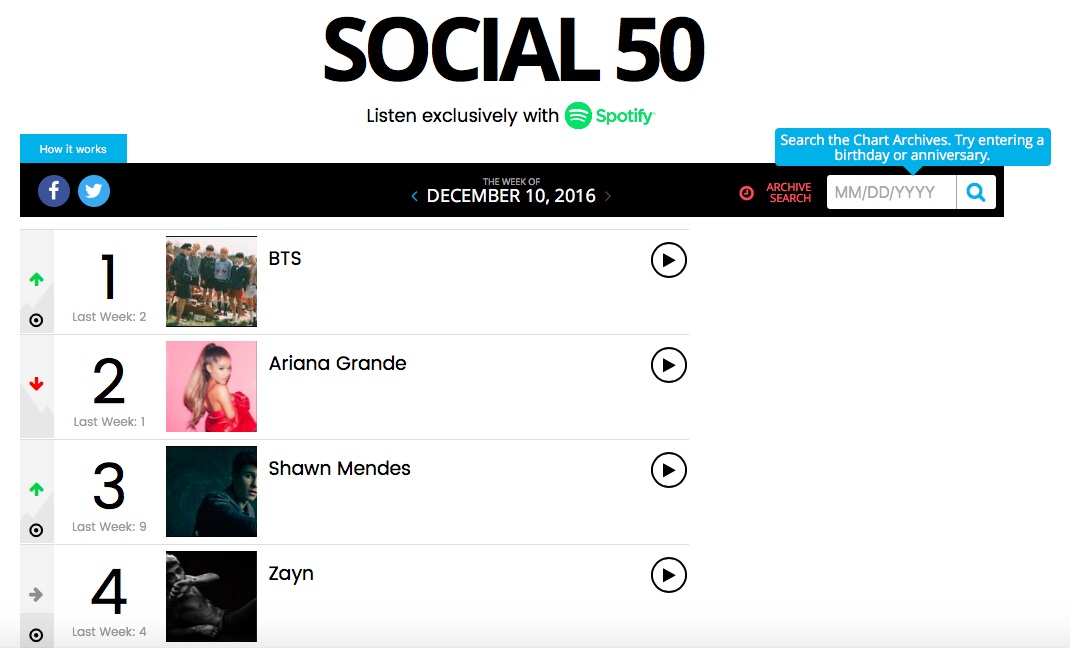Expand Shawn Mendes chart entry details
Screen dimensions: 1070x648
pos(37,530)
